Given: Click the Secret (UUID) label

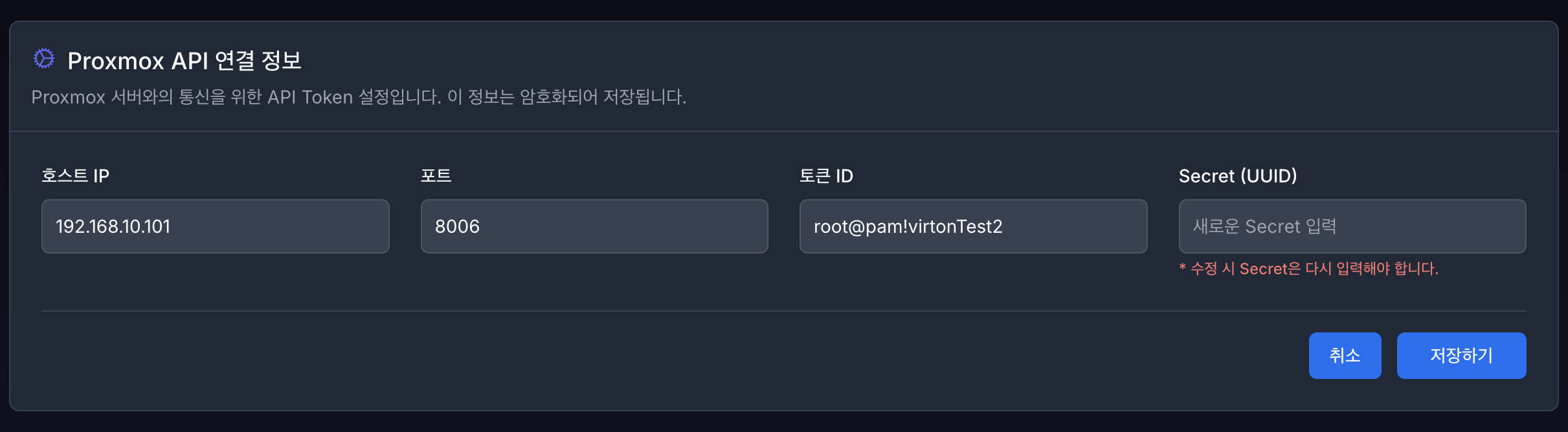Looking at the screenshot, I should click(x=1239, y=175).
